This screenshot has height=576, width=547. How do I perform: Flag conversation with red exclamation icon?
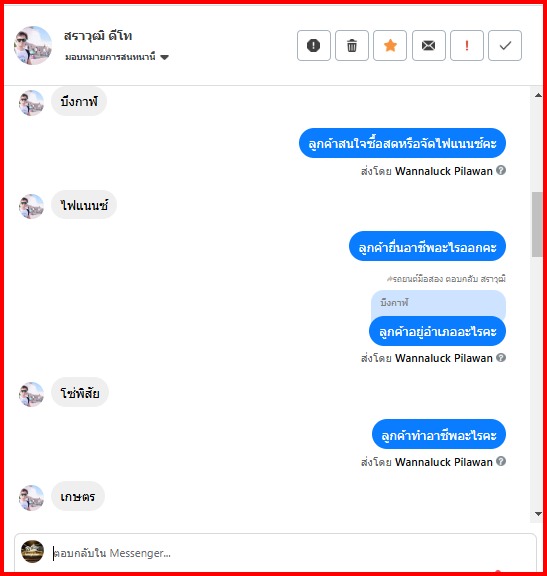(467, 46)
